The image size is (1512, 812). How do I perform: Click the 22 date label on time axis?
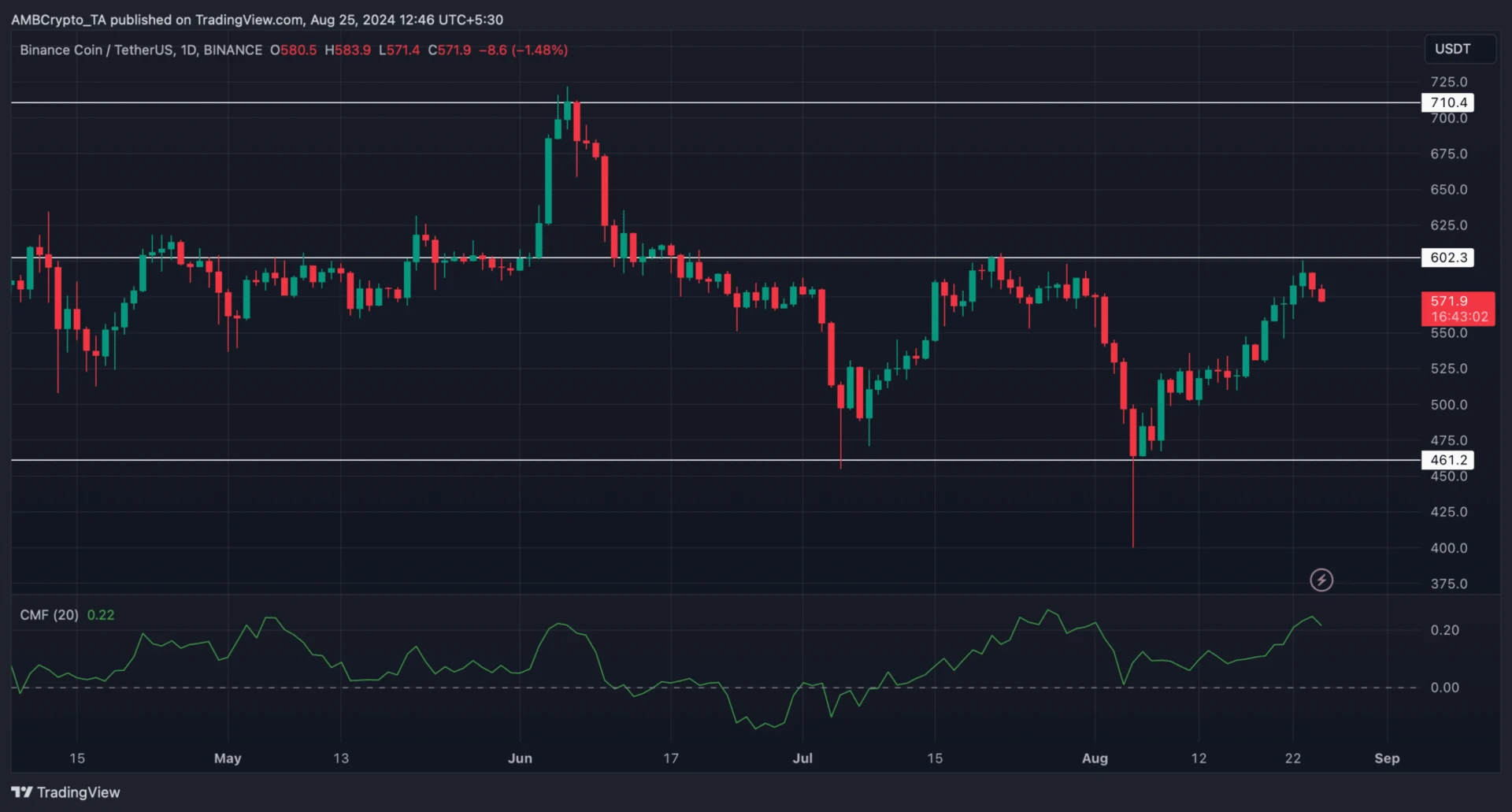[1292, 758]
